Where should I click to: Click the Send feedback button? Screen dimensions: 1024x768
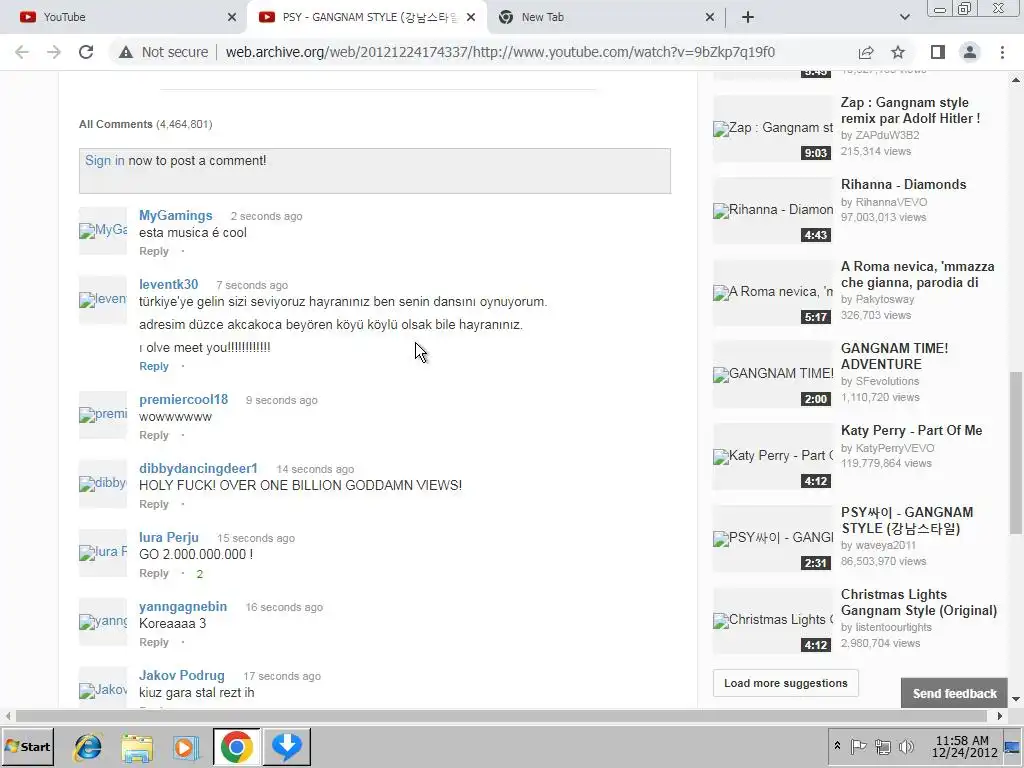click(954, 694)
